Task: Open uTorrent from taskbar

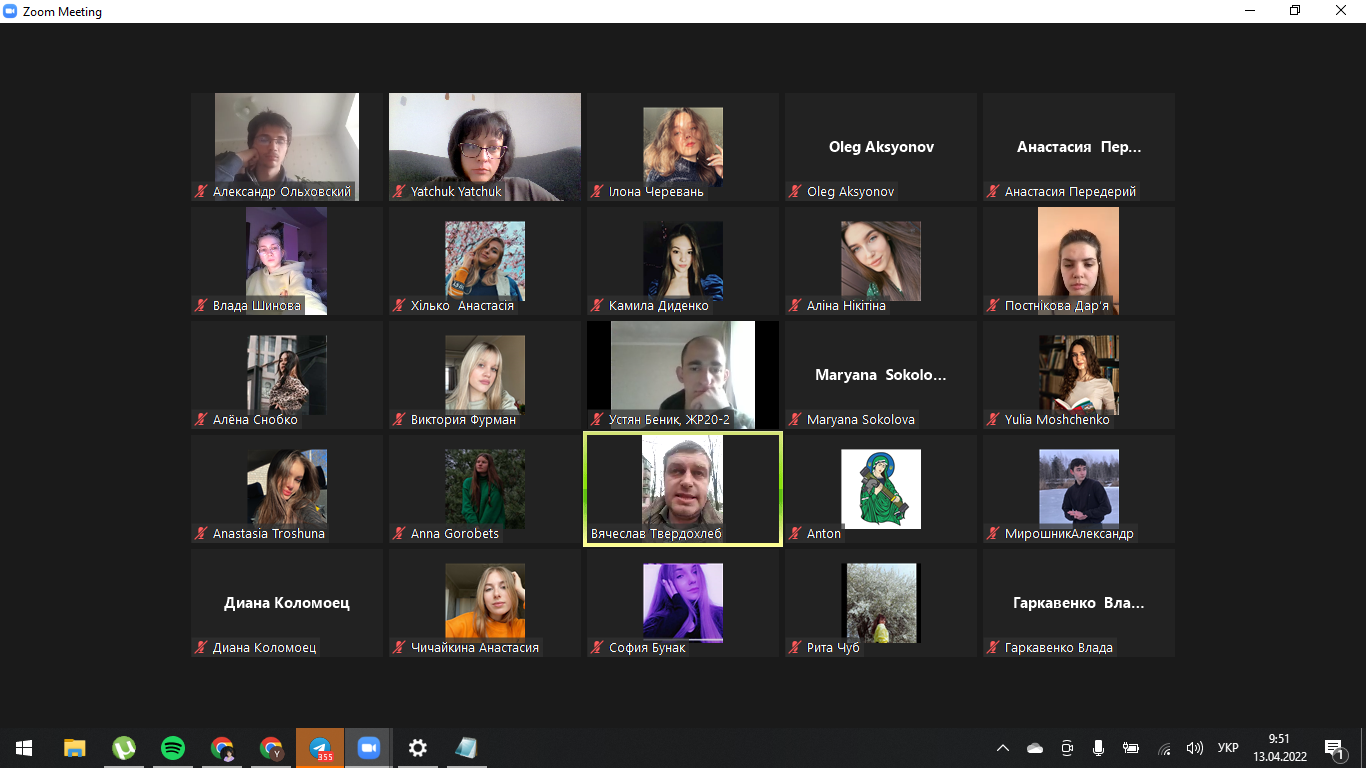Action: (123, 748)
